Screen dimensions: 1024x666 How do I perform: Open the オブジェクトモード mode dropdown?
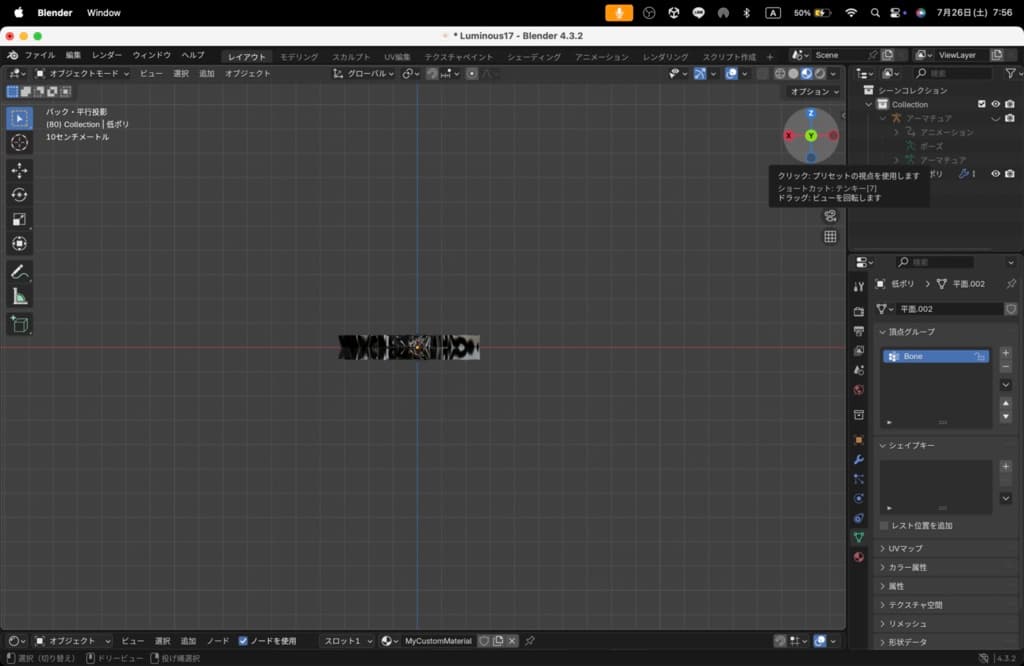[78, 73]
